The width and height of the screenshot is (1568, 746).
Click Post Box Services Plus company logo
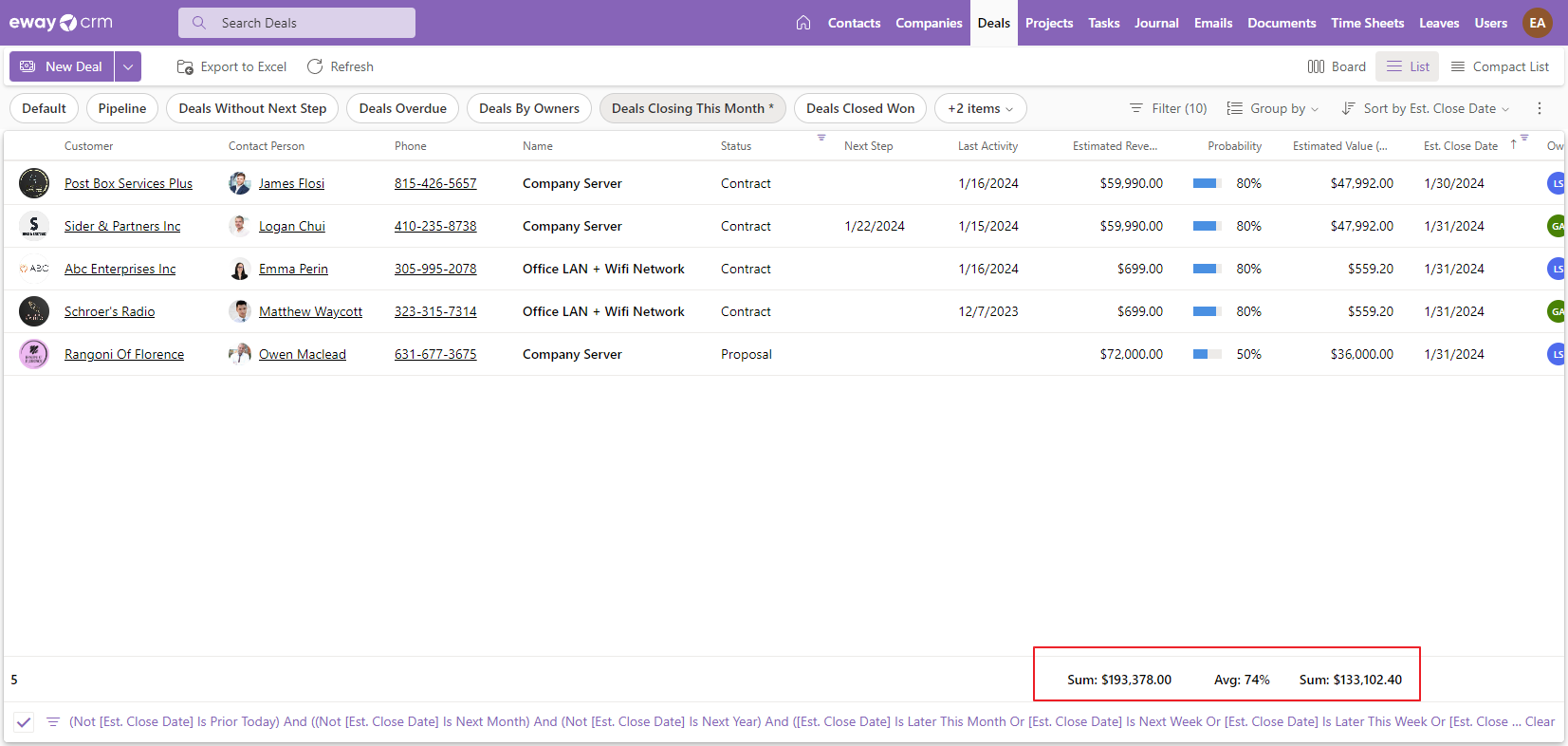click(34, 183)
